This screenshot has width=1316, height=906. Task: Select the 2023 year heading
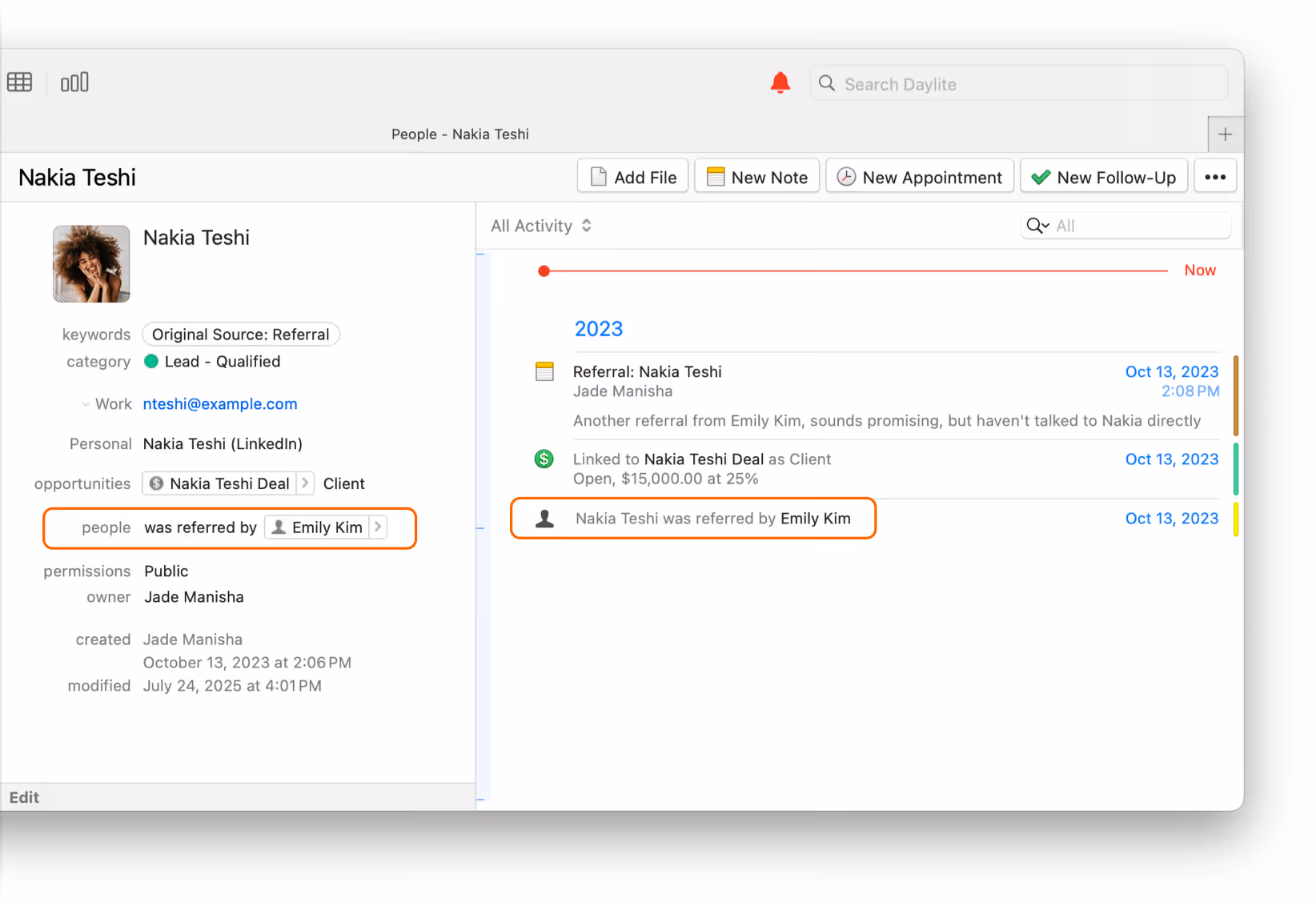point(599,329)
